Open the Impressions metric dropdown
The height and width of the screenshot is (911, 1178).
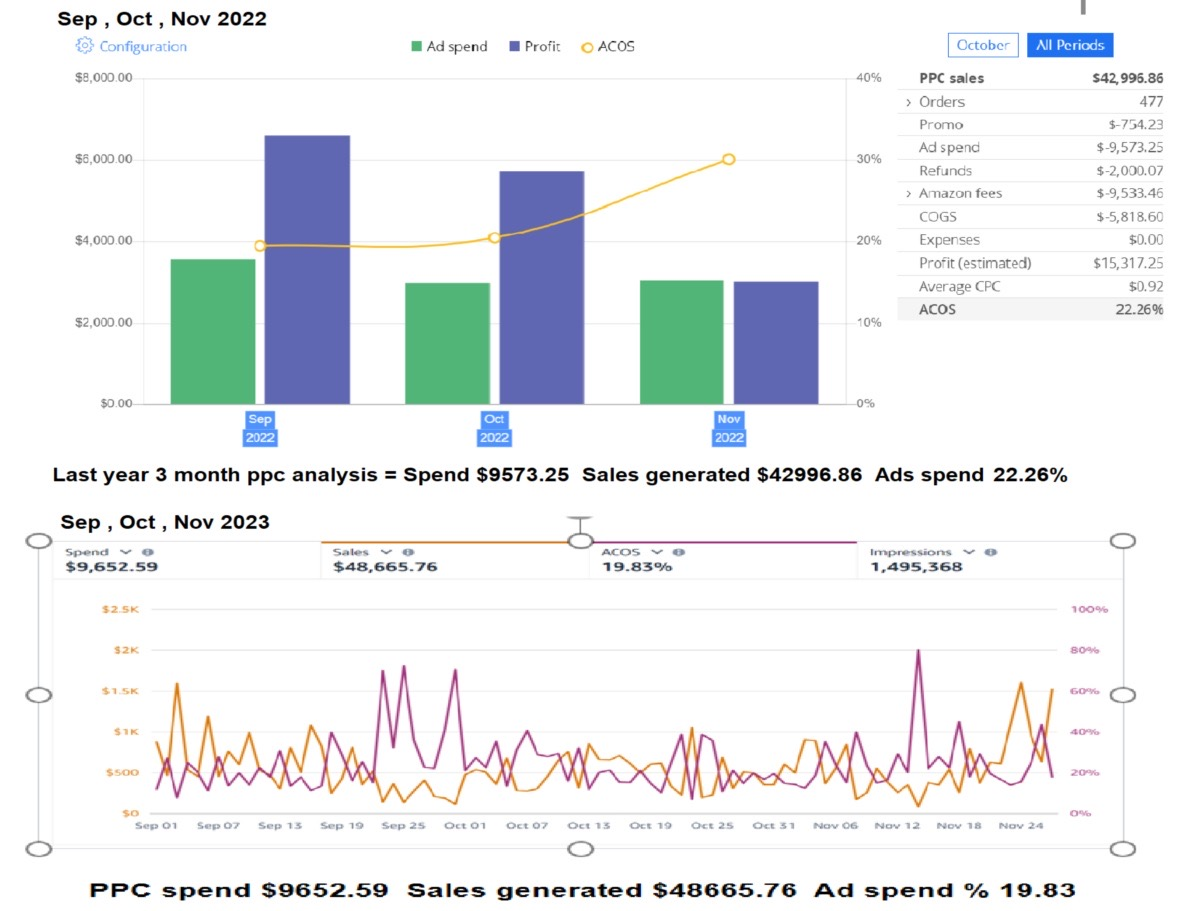(x=969, y=552)
